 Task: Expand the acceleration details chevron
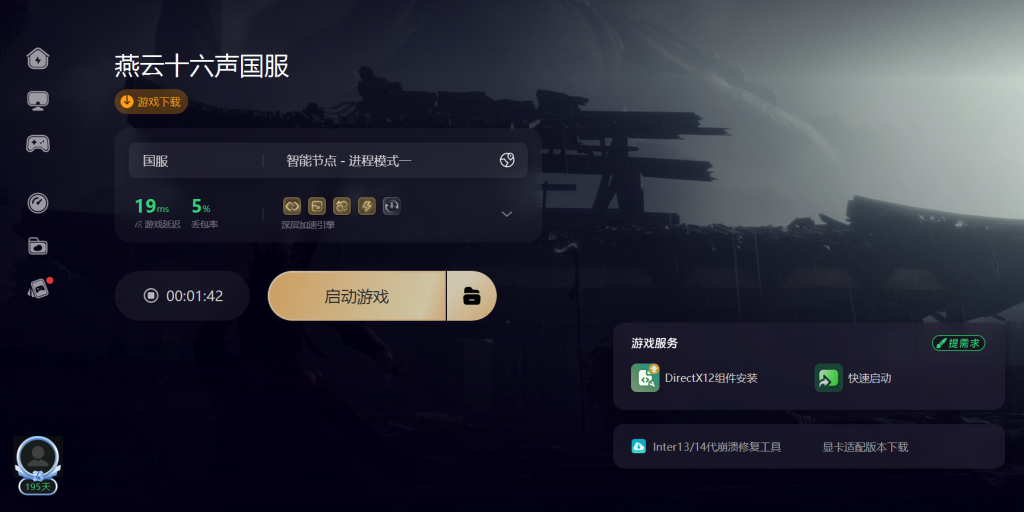(507, 214)
